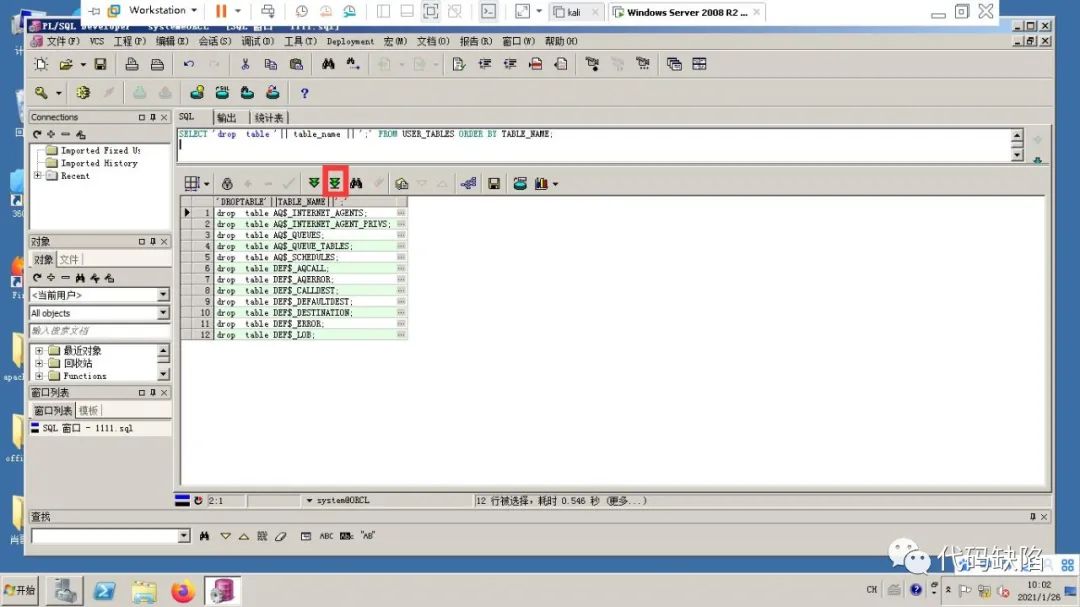Expand the Recent connections tree node
The width and height of the screenshot is (1080, 607).
(38, 176)
